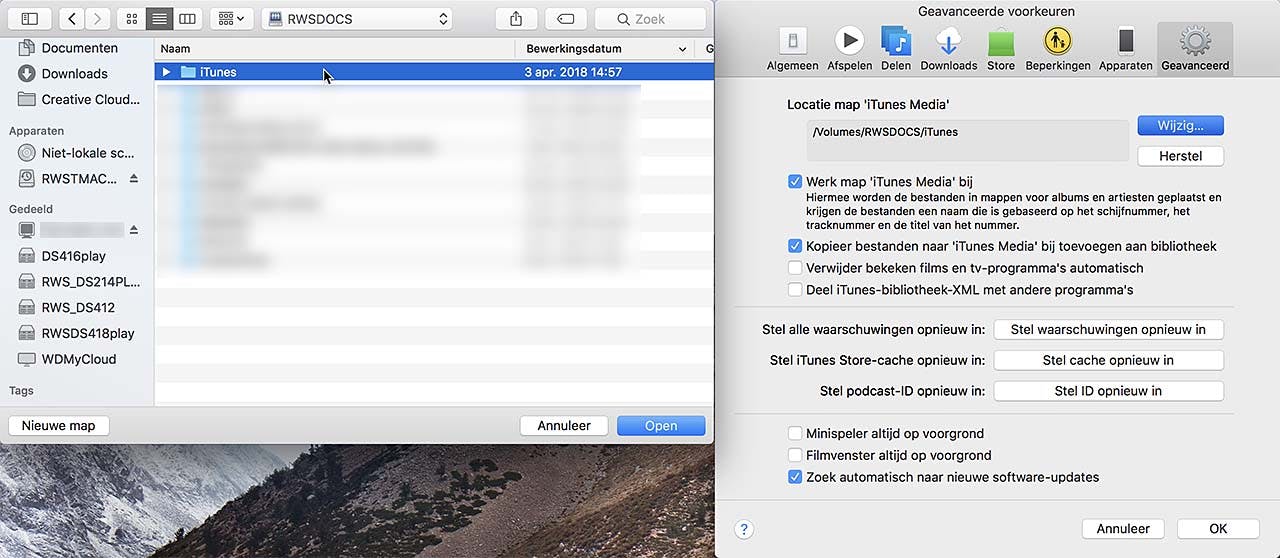Select RWS_DS412 shared server

pos(77,307)
